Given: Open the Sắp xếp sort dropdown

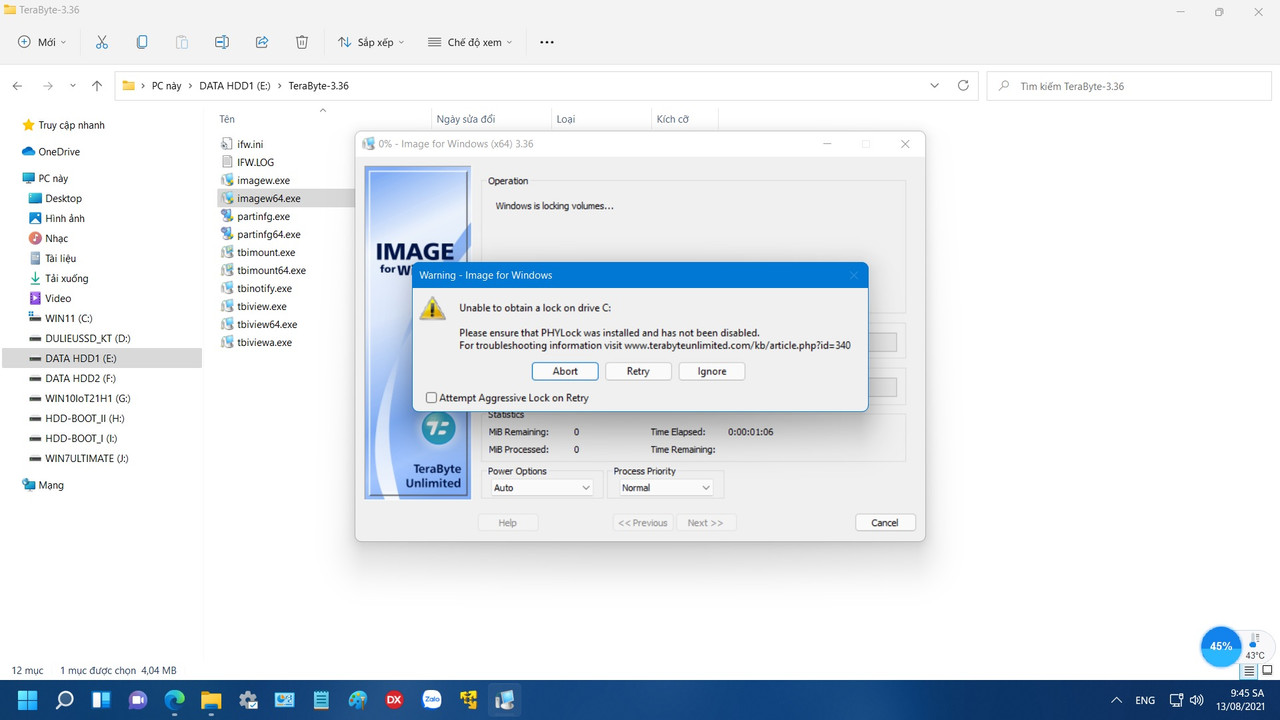Looking at the screenshot, I should [x=371, y=42].
